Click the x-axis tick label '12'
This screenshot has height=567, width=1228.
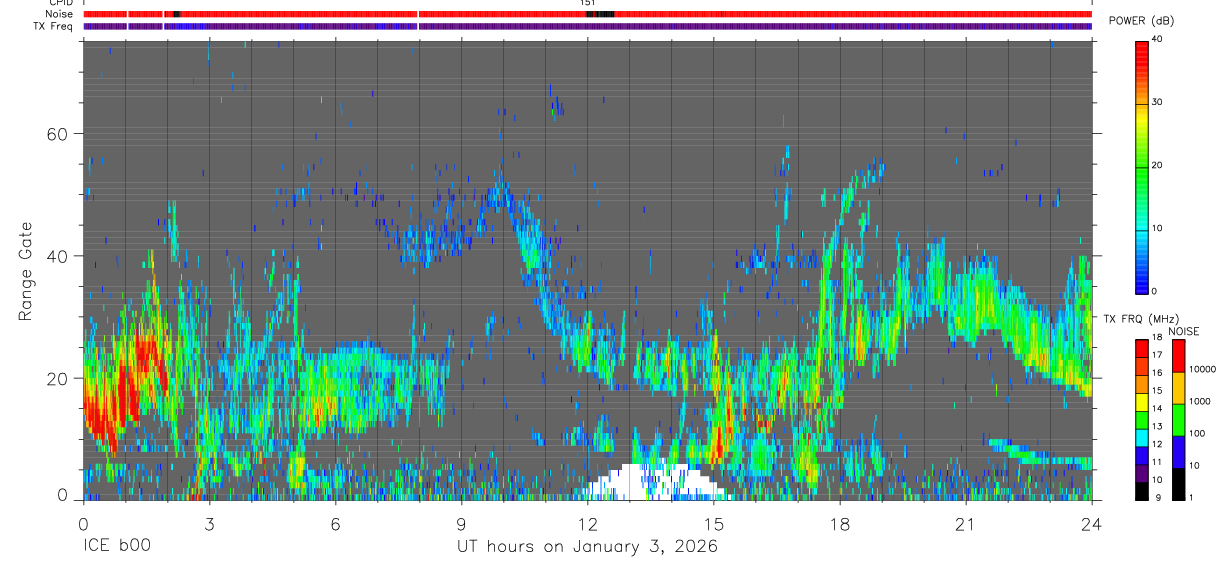(x=587, y=524)
